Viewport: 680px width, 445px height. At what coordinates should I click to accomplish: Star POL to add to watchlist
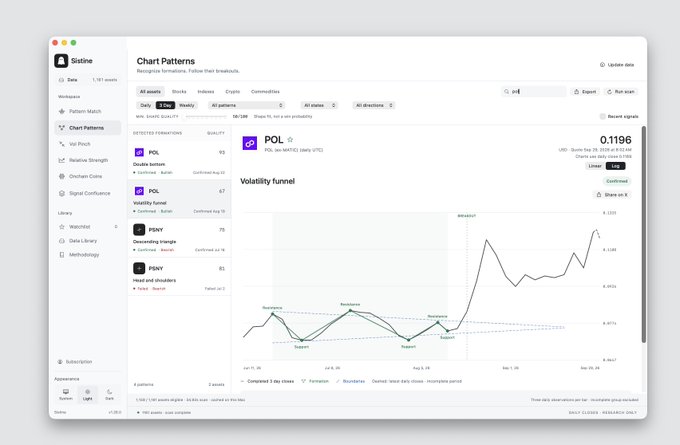[x=290, y=140]
